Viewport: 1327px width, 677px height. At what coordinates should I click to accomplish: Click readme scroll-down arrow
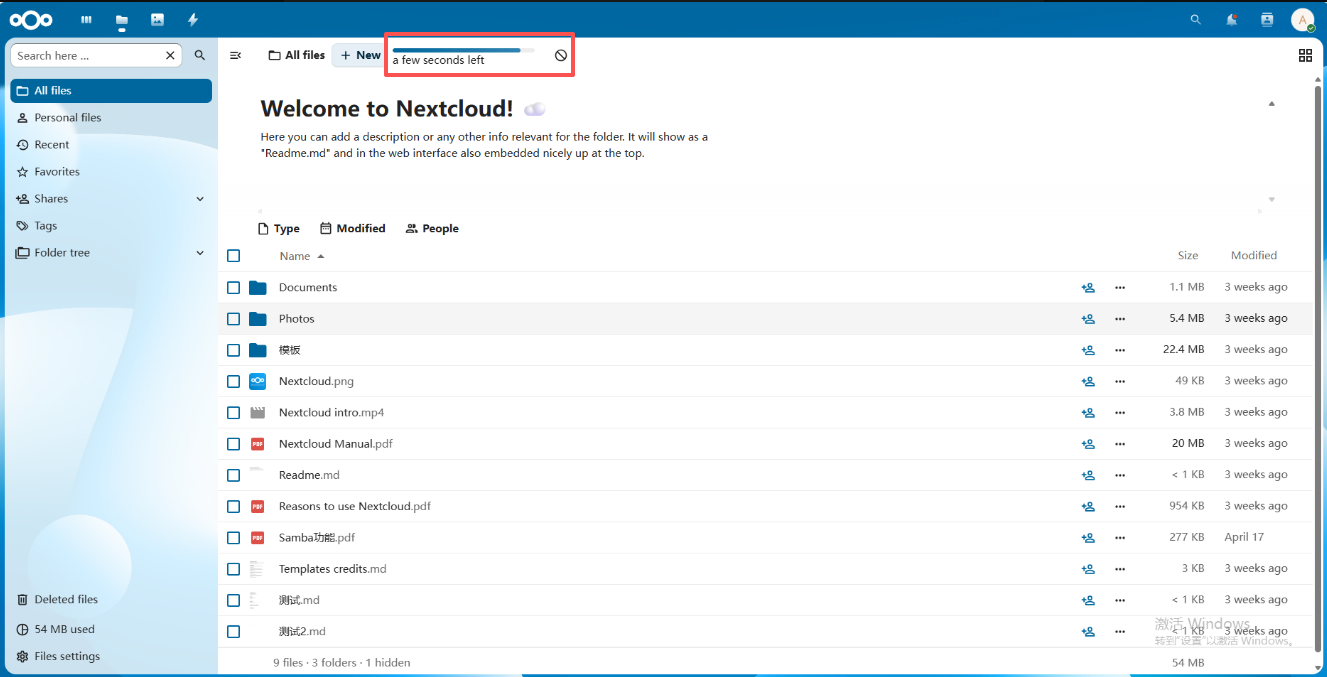pyautogui.click(x=1272, y=200)
